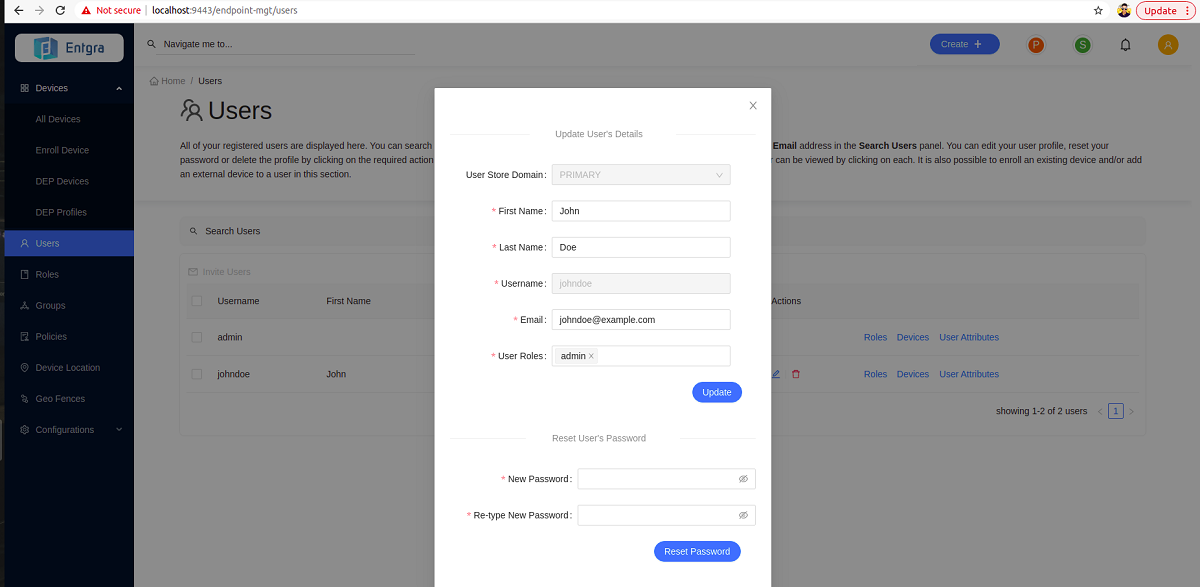The width and height of the screenshot is (1200, 587).
Task: Open the User Store Domain dropdown
Action: pos(641,175)
